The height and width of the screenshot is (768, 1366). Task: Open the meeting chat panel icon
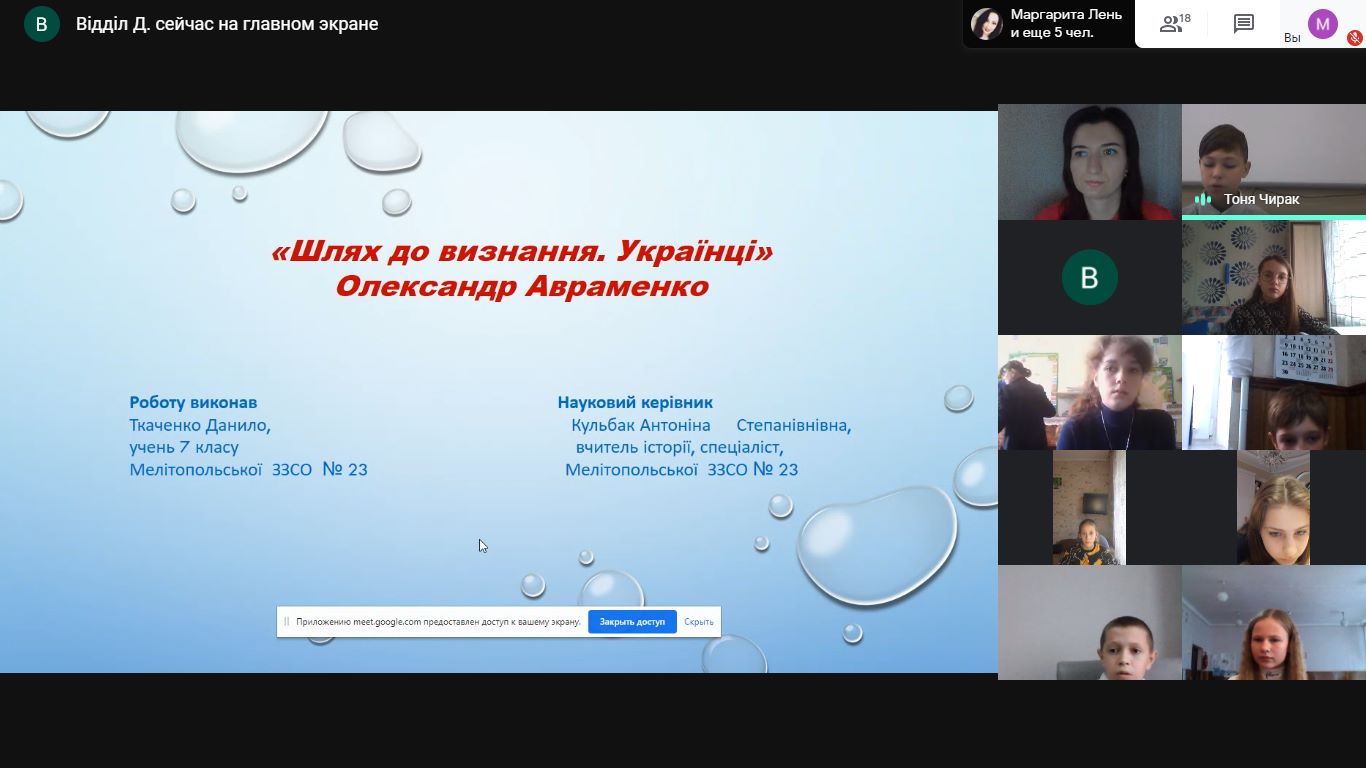click(x=1244, y=24)
